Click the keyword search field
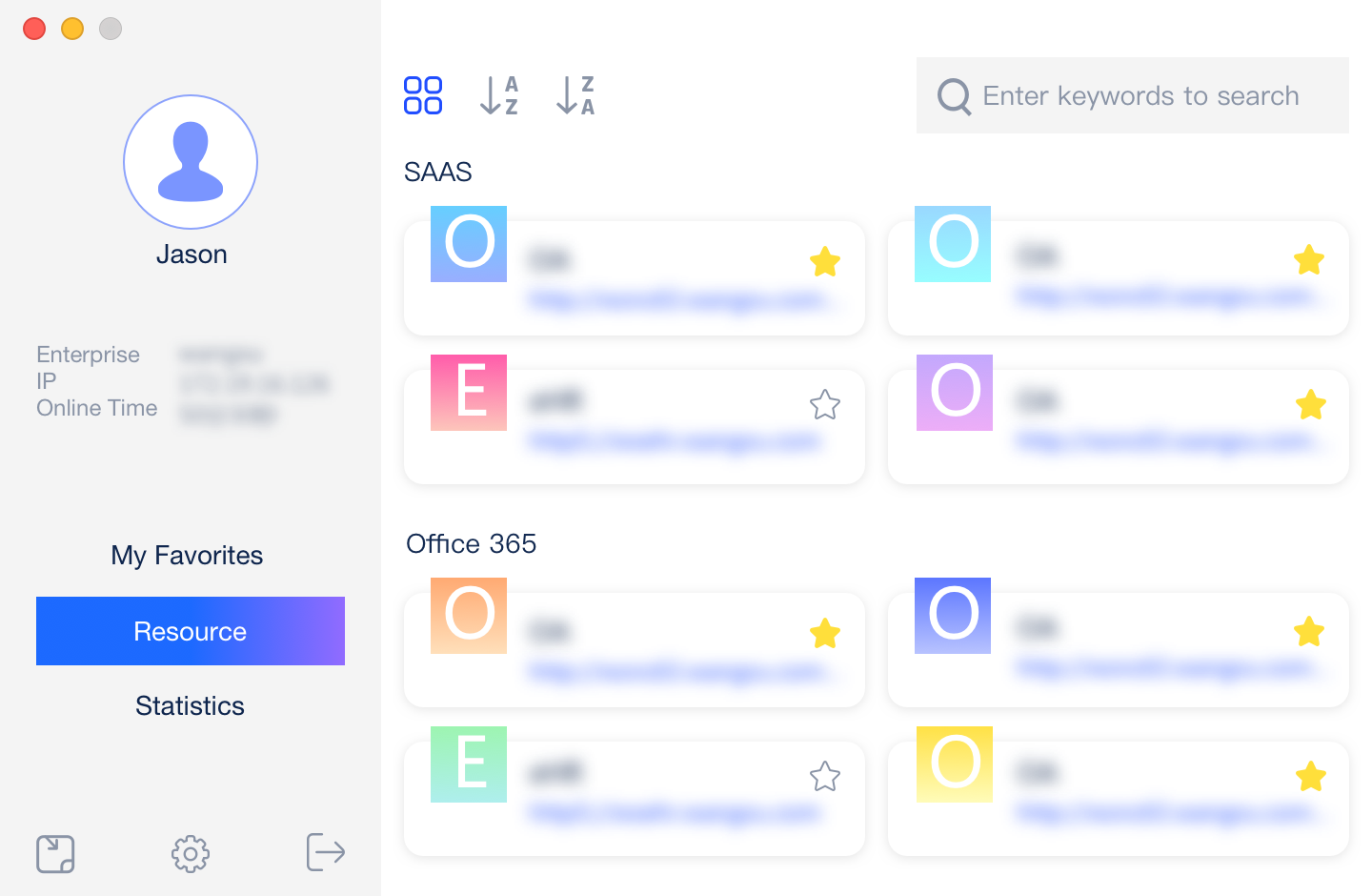The image size is (1372, 896). (1133, 95)
